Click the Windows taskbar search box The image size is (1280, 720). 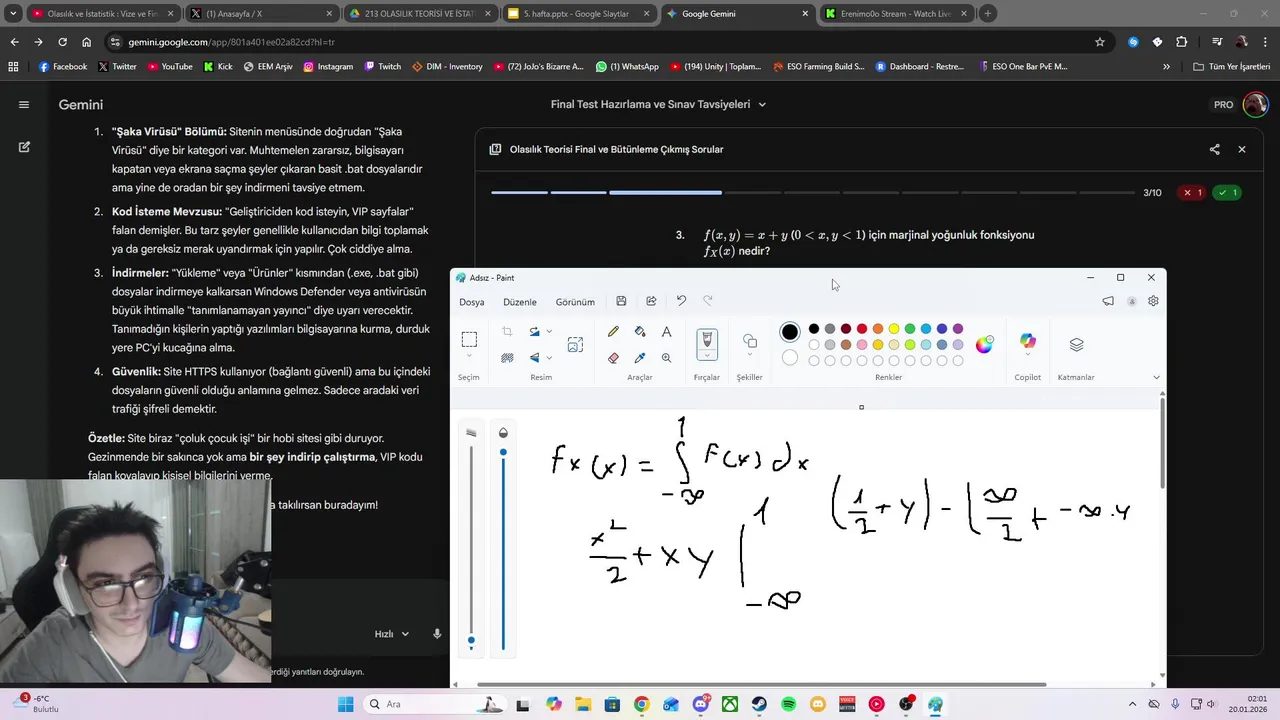[433, 704]
